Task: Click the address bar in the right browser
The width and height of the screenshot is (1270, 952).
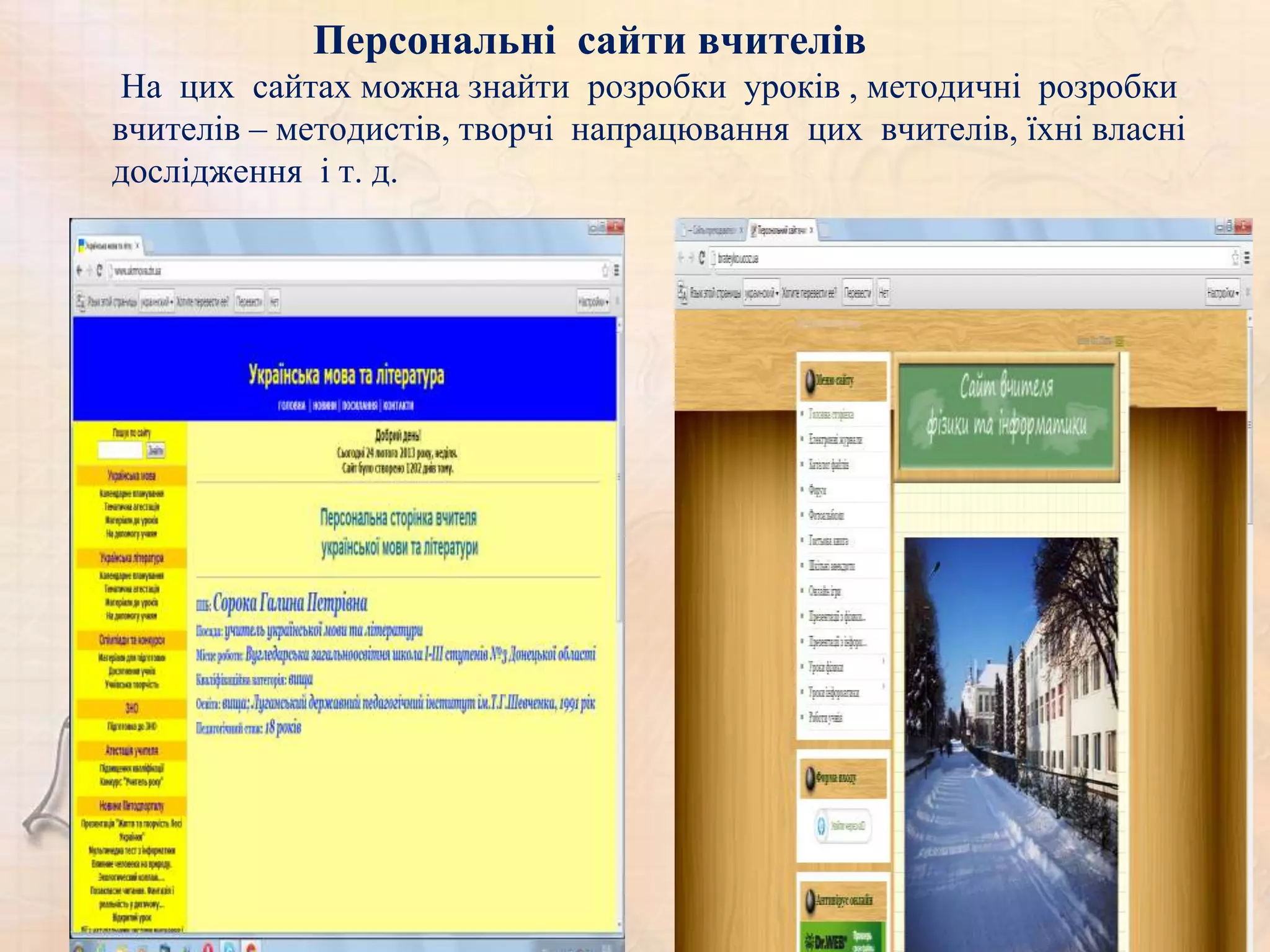Action: pyautogui.click(x=975, y=258)
